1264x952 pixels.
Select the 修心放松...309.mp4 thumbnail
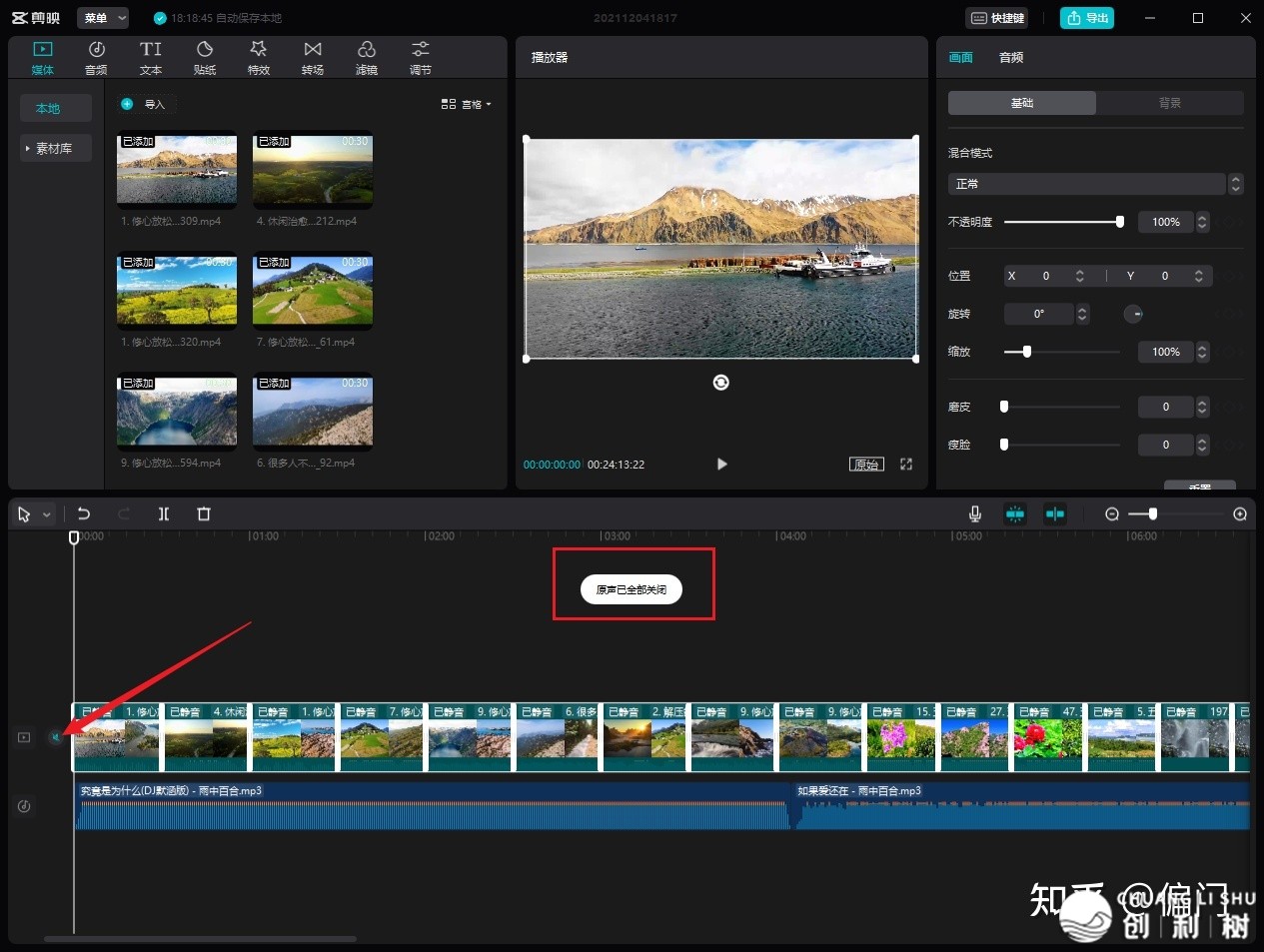coord(177,171)
